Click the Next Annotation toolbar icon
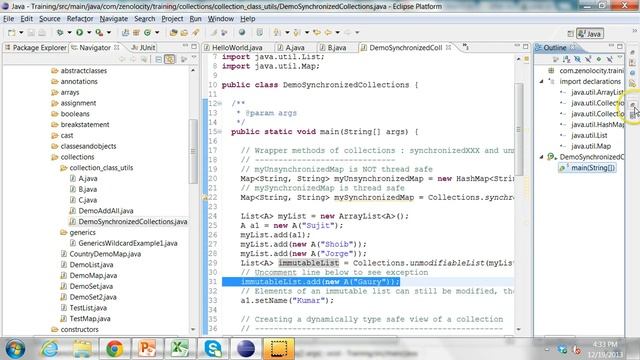640x360 pixels. click(x=277, y=33)
